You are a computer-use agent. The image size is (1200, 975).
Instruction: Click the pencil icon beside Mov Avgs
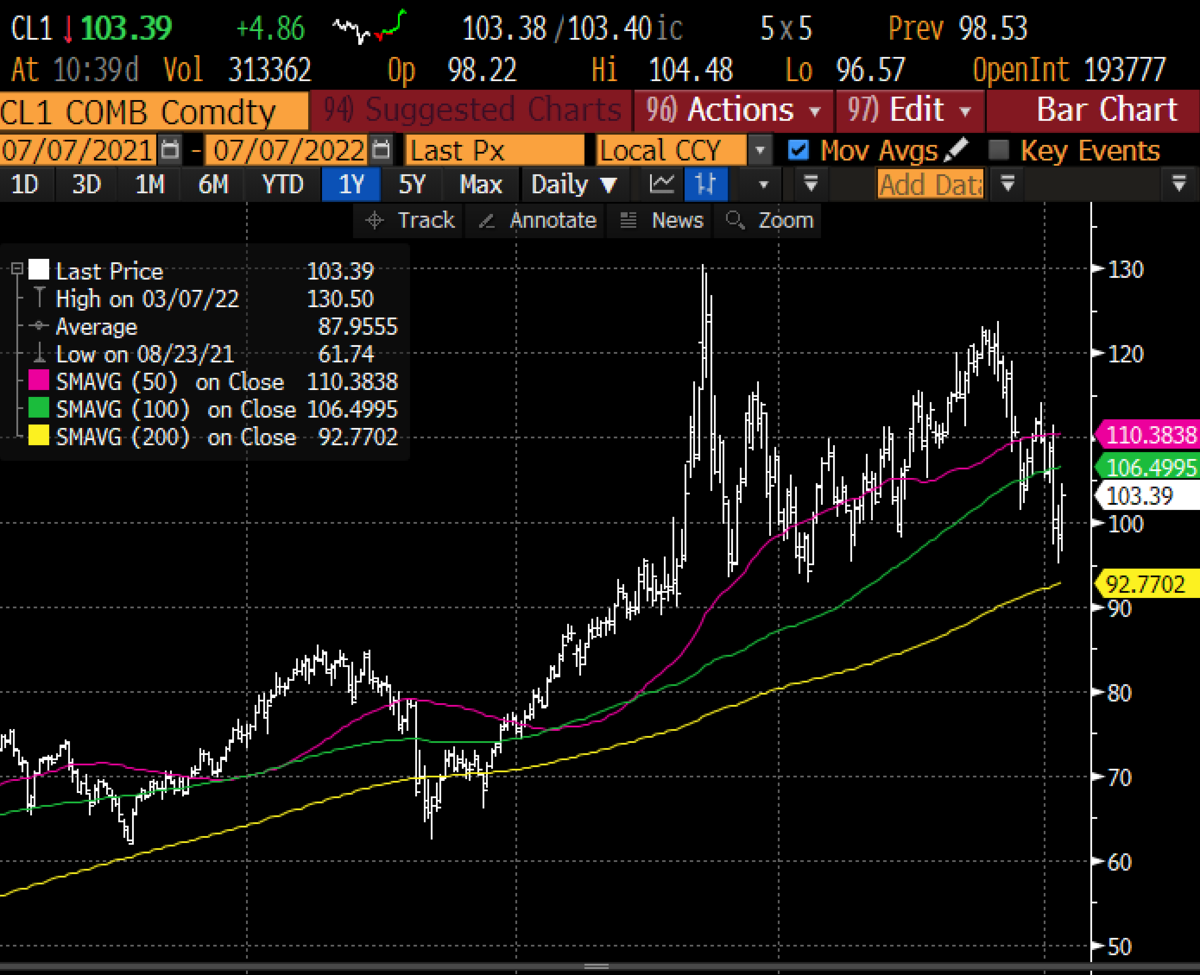coord(956,150)
